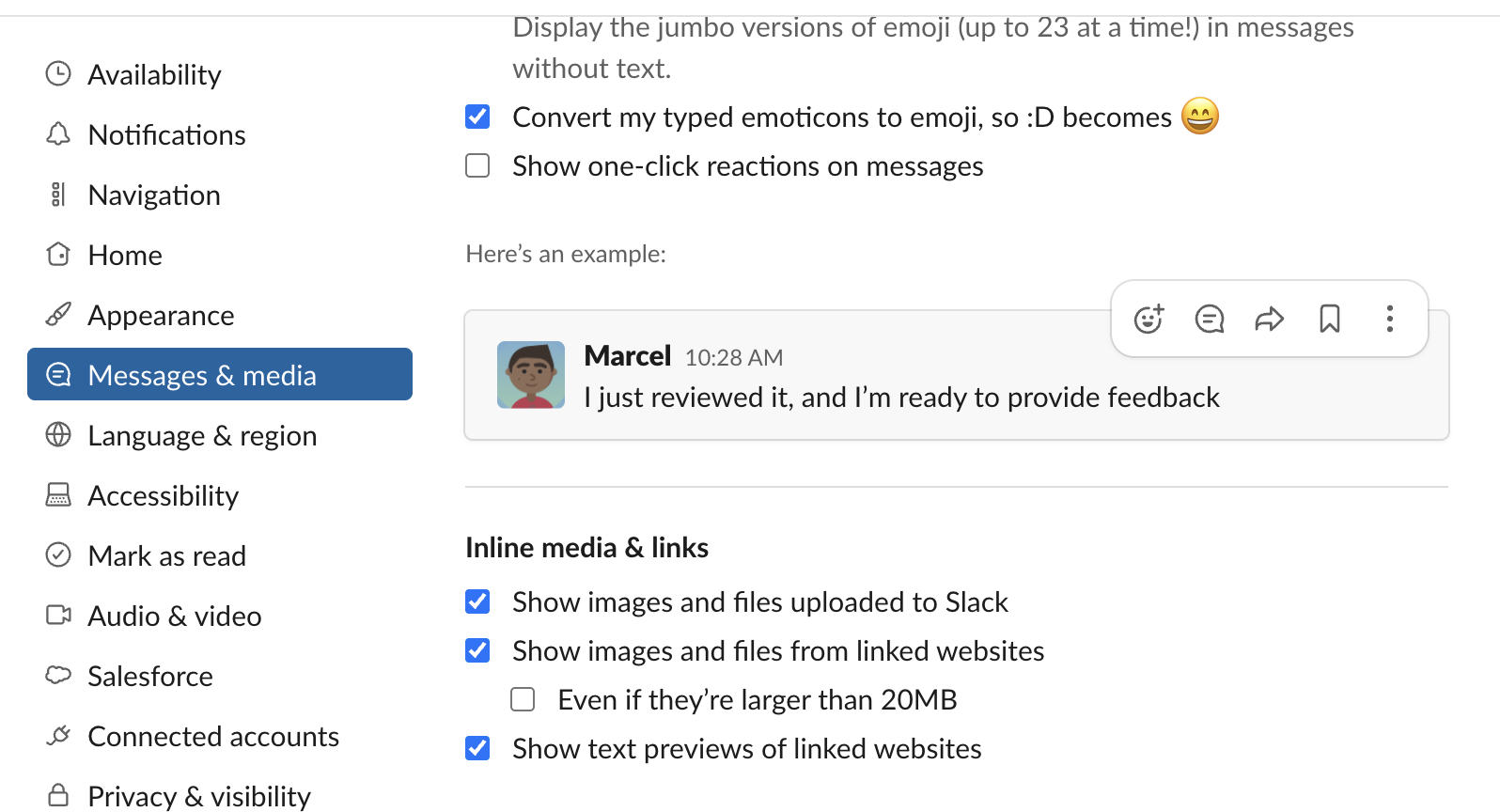Enable one-click reactions on messages
Image resolution: width=1500 pixels, height=812 pixels.
477,166
